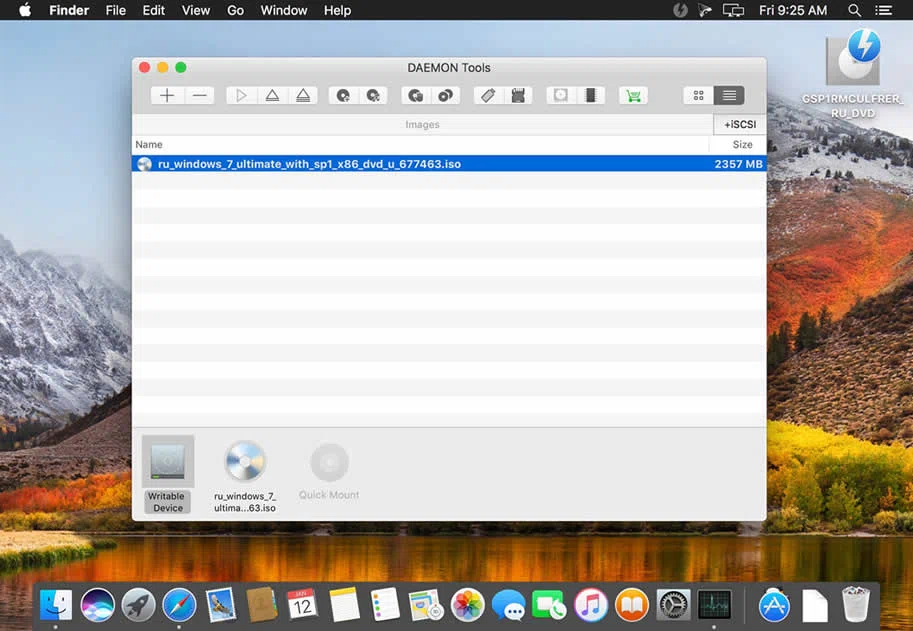The width and height of the screenshot is (913, 631).
Task: Mount the selected image with the play icon
Action: pos(242,95)
